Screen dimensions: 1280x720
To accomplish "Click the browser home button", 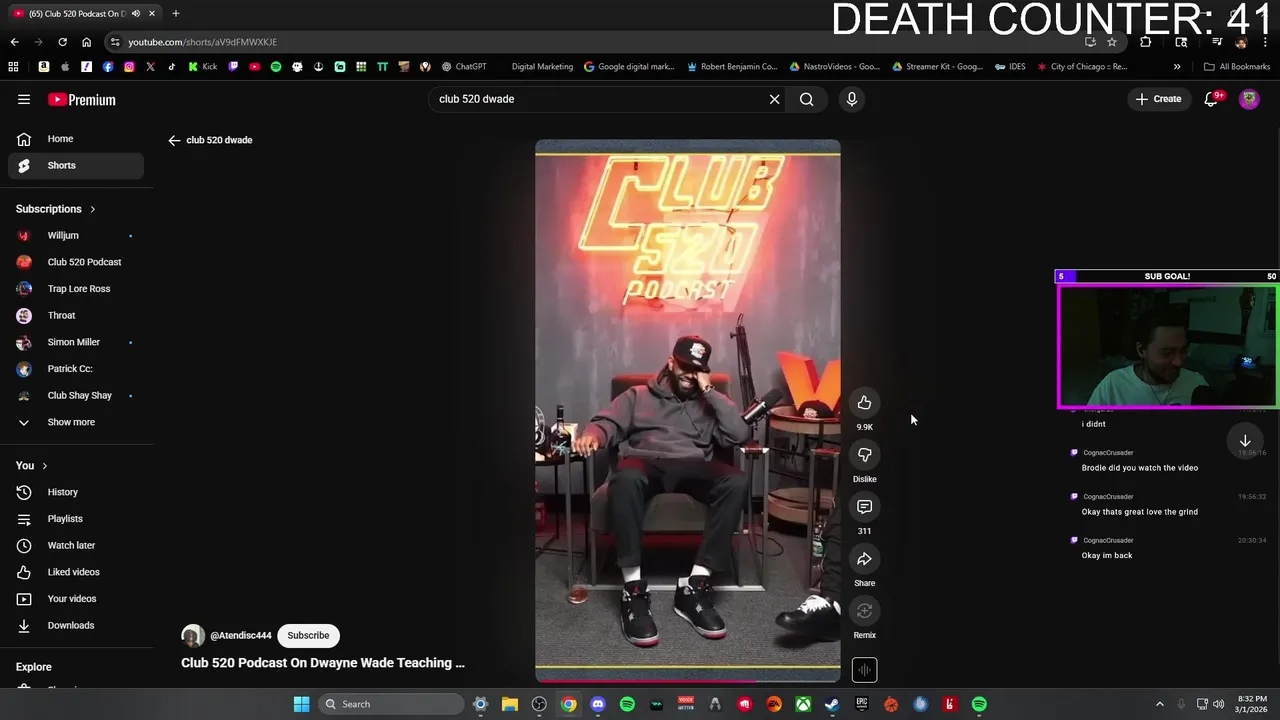I will pyautogui.click(x=86, y=42).
